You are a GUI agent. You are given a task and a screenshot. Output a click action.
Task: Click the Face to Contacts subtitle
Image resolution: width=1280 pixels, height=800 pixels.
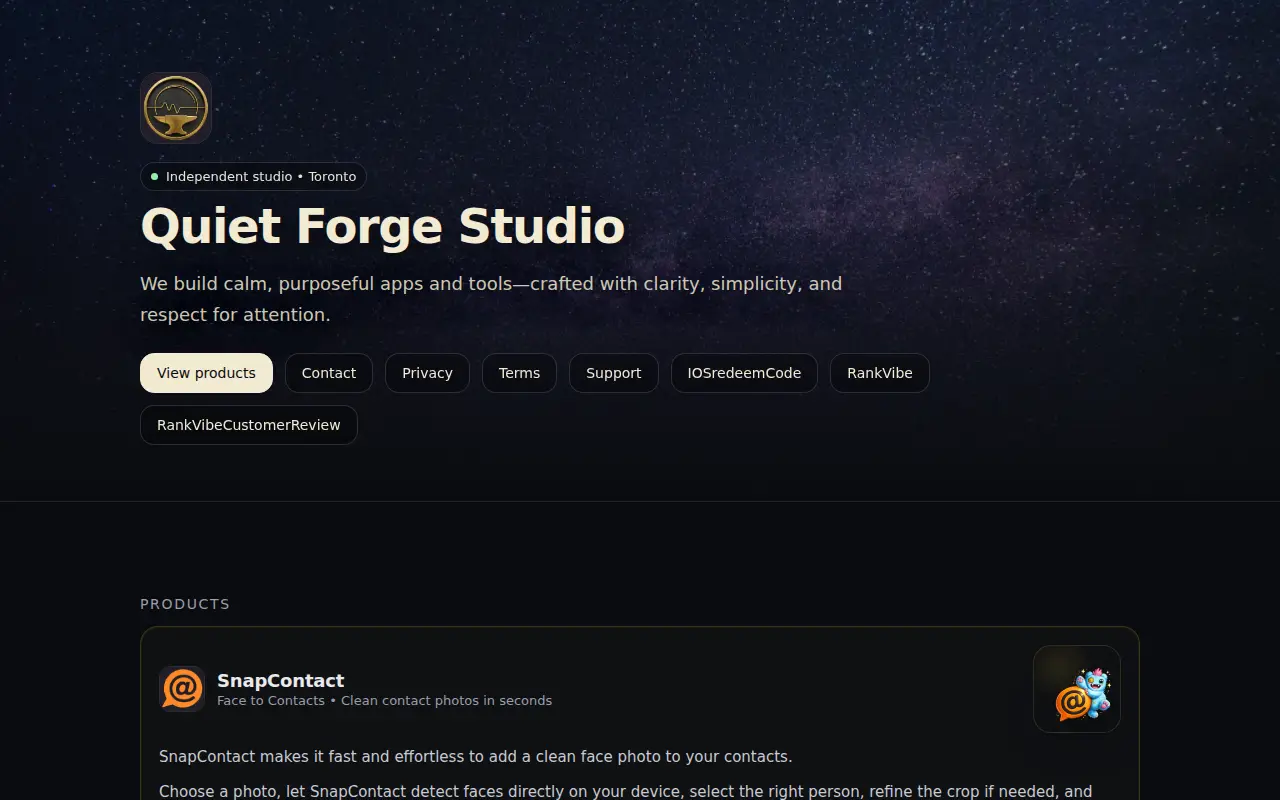(384, 701)
